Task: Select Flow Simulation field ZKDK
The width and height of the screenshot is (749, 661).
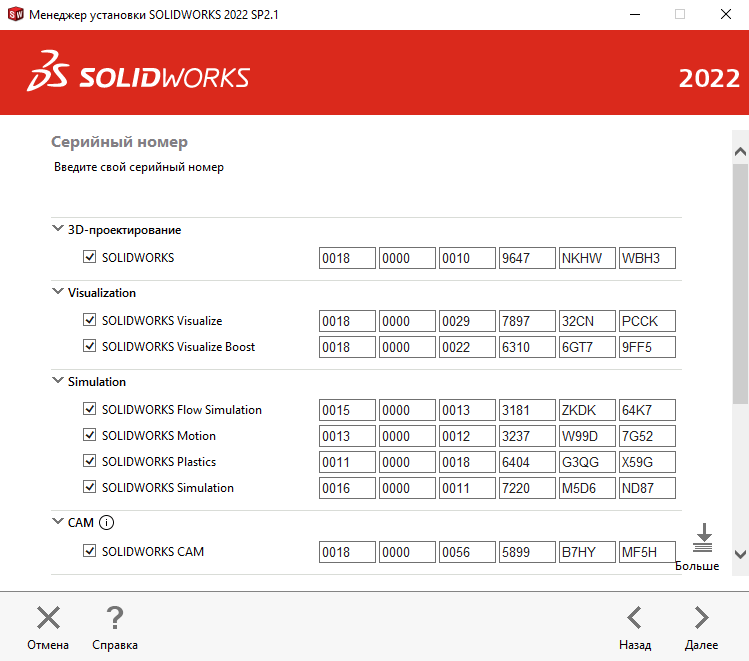Action: tap(587, 410)
